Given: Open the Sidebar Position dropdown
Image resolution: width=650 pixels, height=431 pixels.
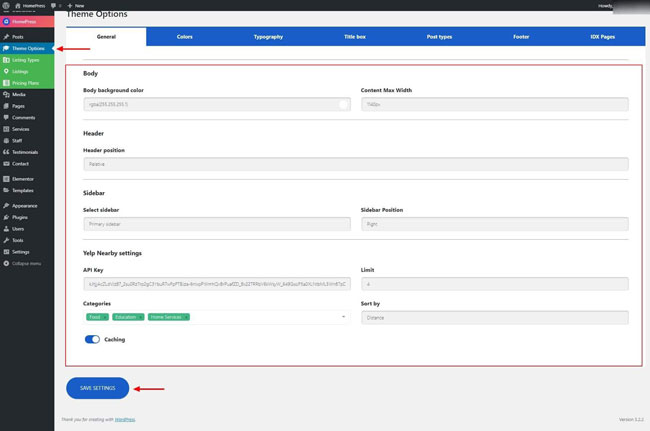Looking at the screenshot, I should tap(495, 224).
